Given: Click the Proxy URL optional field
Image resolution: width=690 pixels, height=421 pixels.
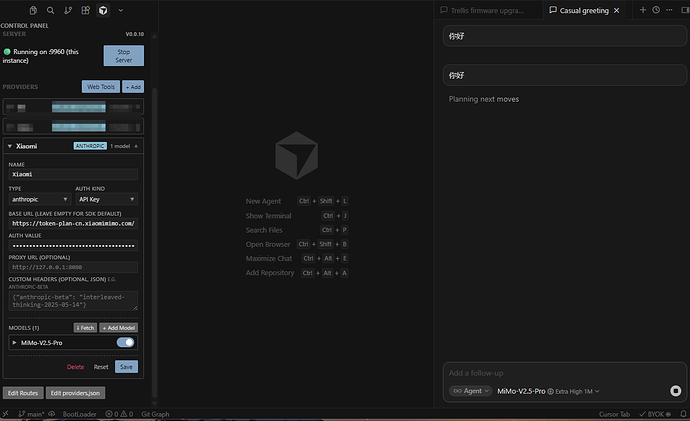Looking at the screenshot, I should (73, 267).
